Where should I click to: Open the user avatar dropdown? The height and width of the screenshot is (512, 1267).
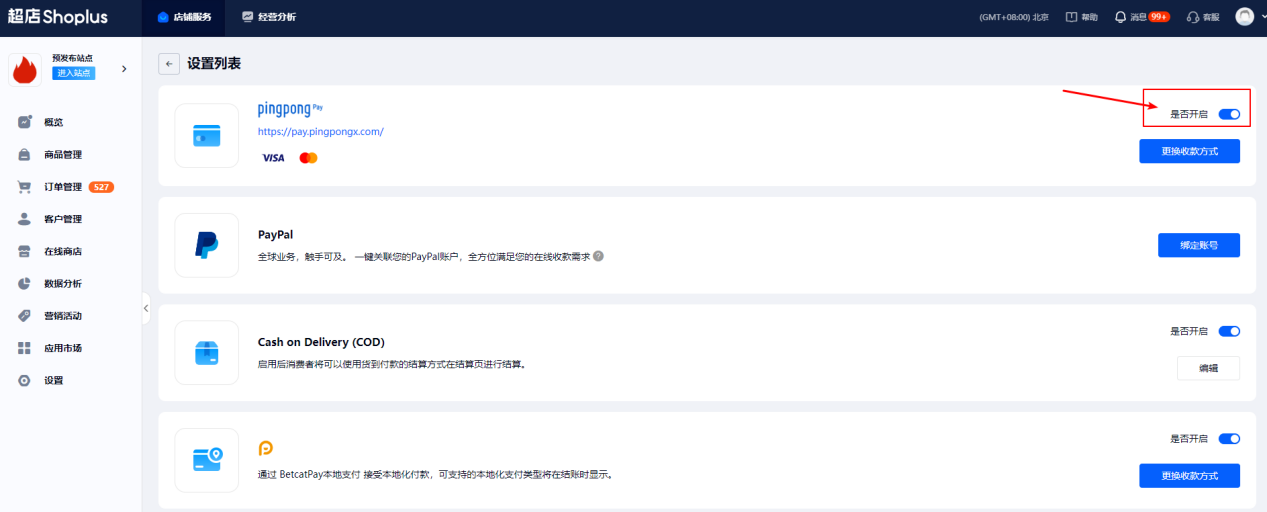1246,17
